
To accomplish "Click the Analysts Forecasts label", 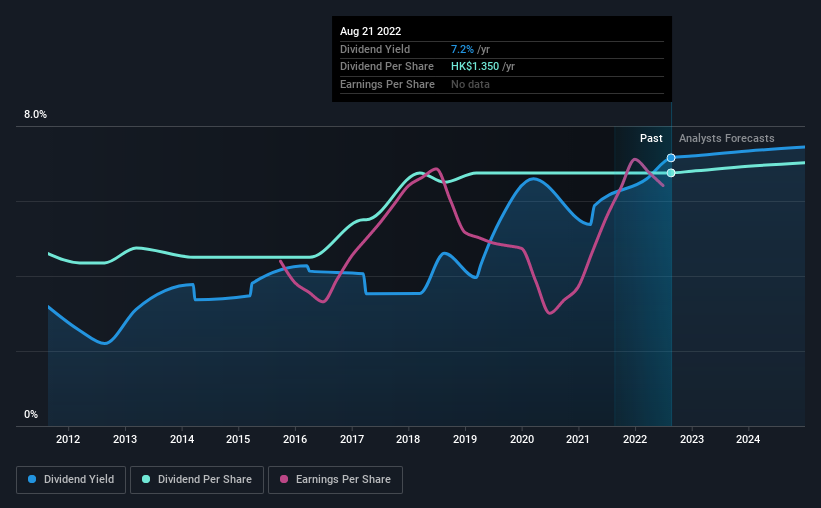I will (x=727, y=138).
